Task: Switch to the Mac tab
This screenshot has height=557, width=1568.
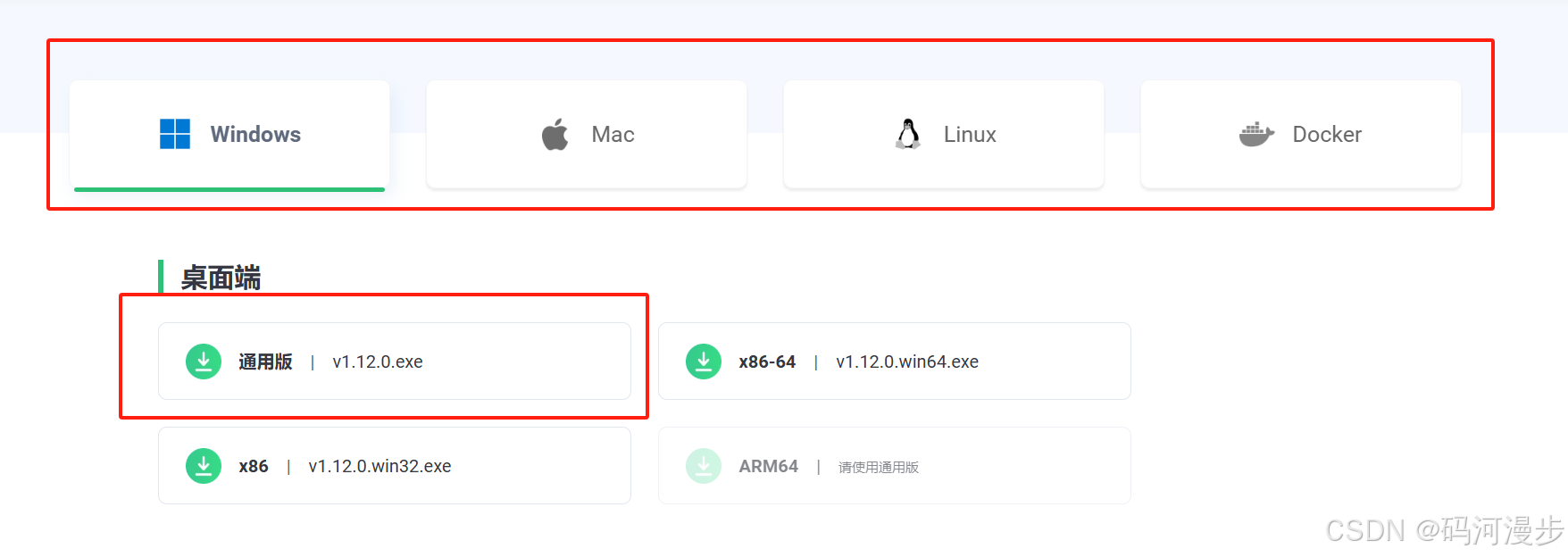Action: tap(587, 135)
